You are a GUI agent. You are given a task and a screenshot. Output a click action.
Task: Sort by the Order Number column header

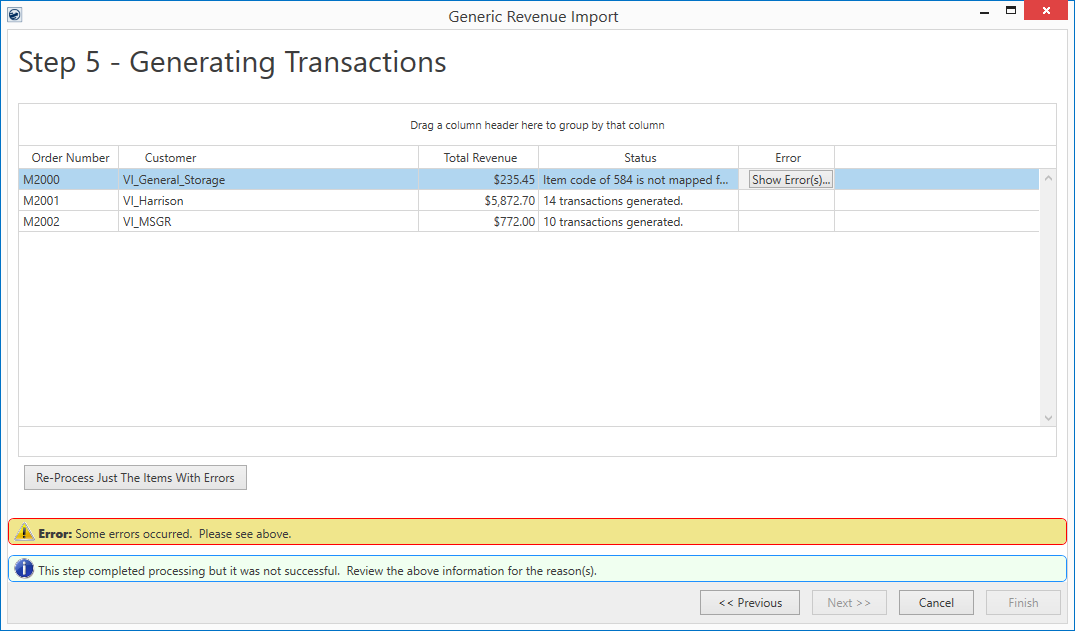(70, 158)
